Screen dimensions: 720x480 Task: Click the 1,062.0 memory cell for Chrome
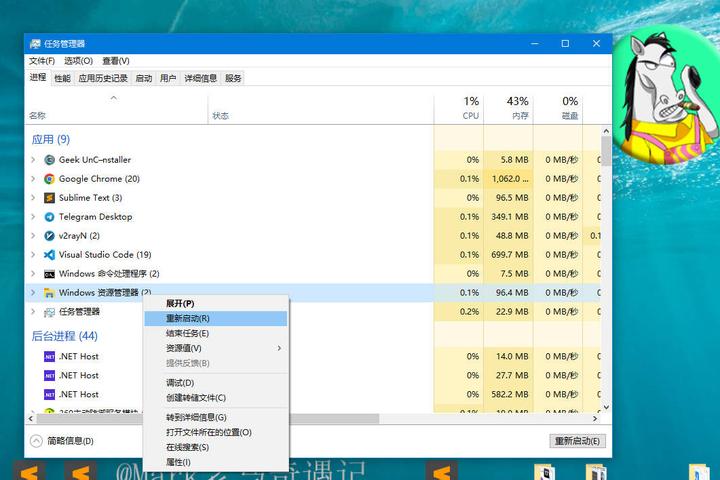click(508, 179)
